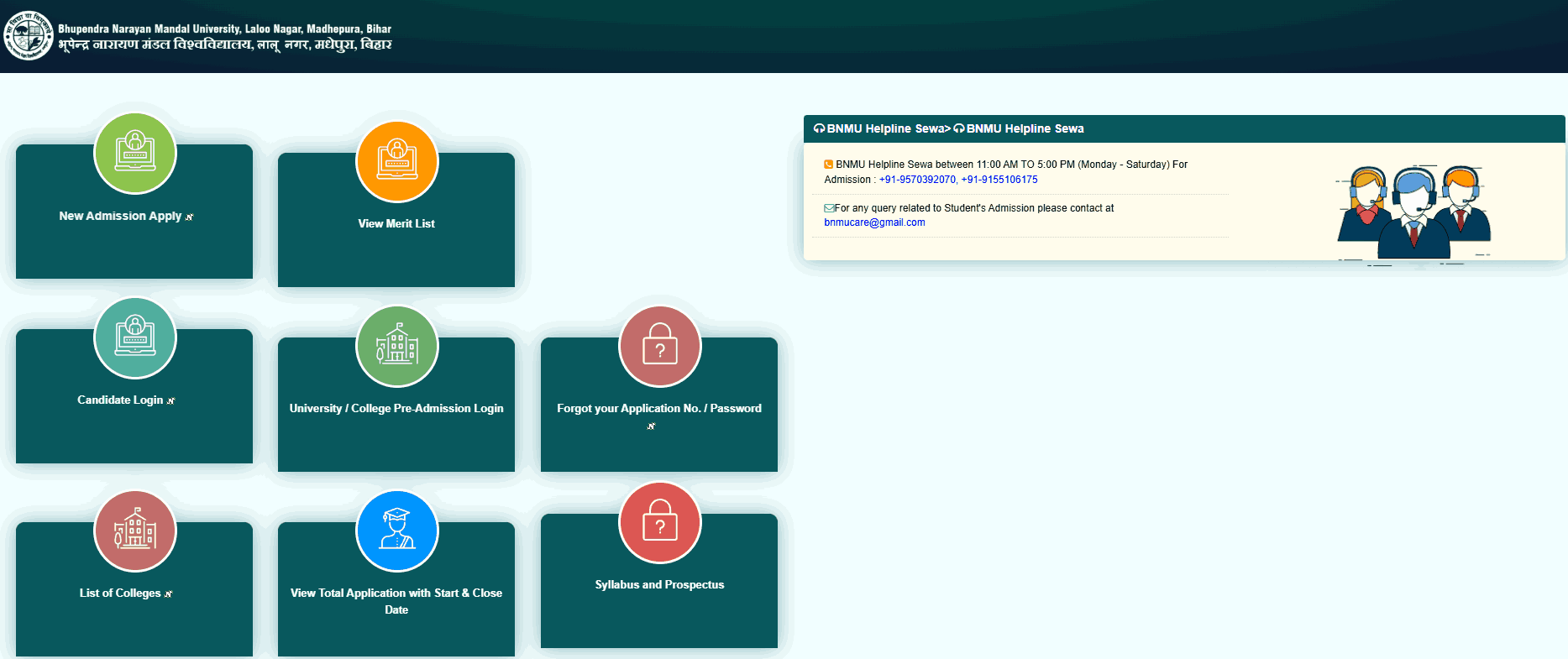
Task: Click the teal Candidate Login icon
Action: [135, 338]
